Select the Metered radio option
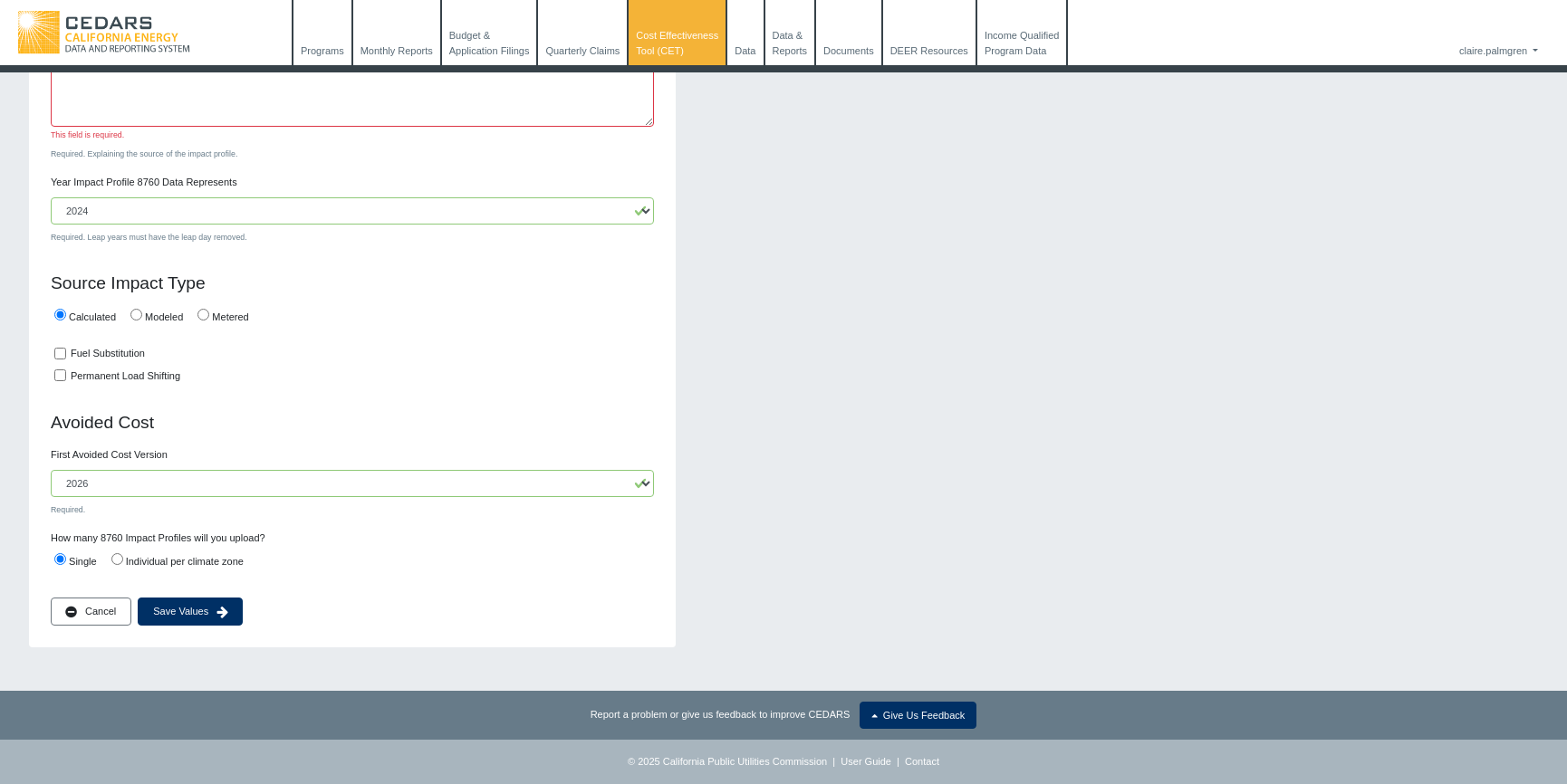 (204, 315)
